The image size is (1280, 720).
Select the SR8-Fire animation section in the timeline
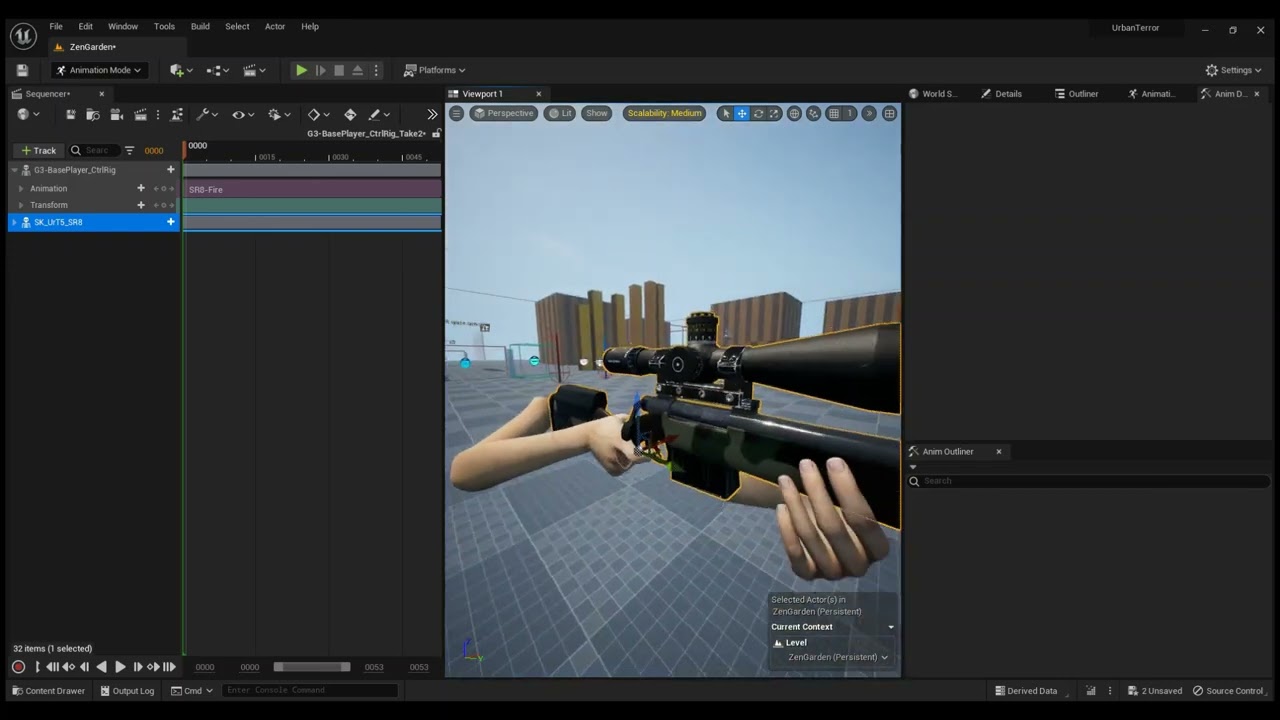[x=312, y=189]
